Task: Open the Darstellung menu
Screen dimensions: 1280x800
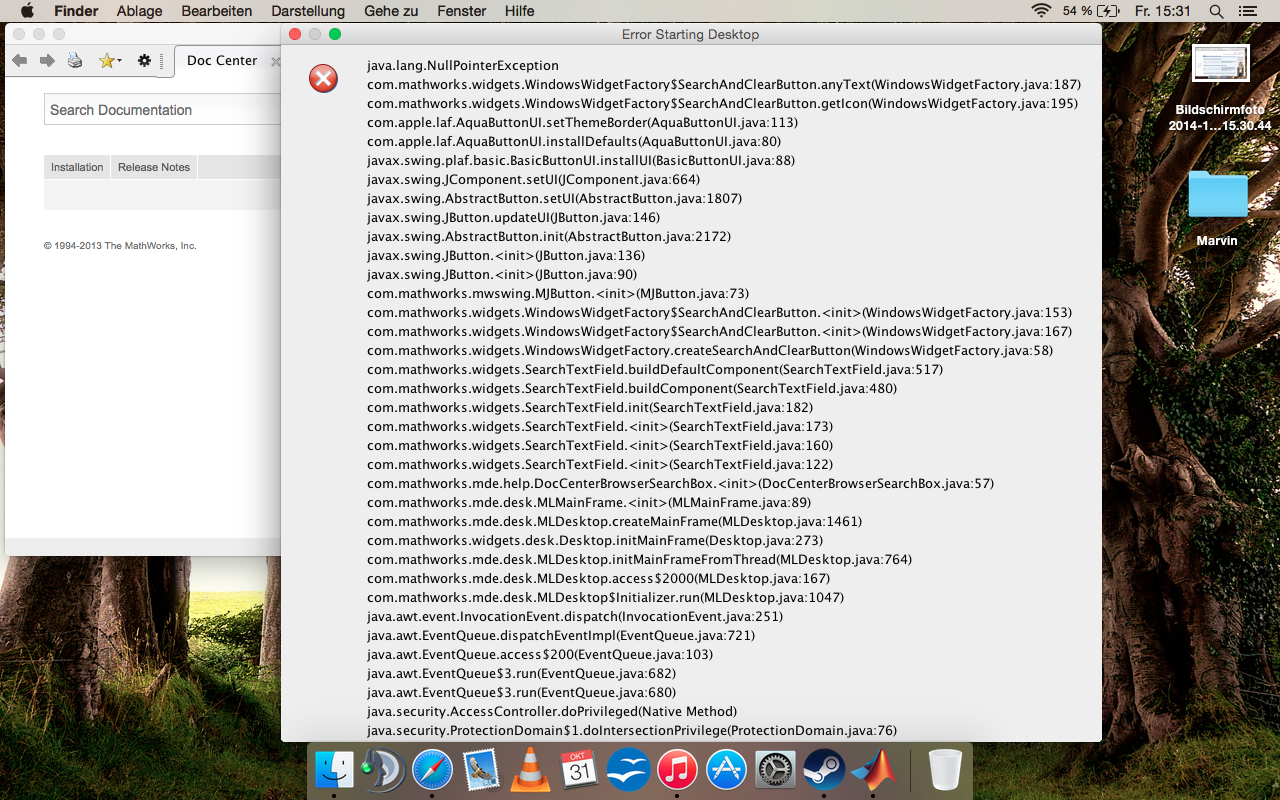Action: tap(308, 11)
